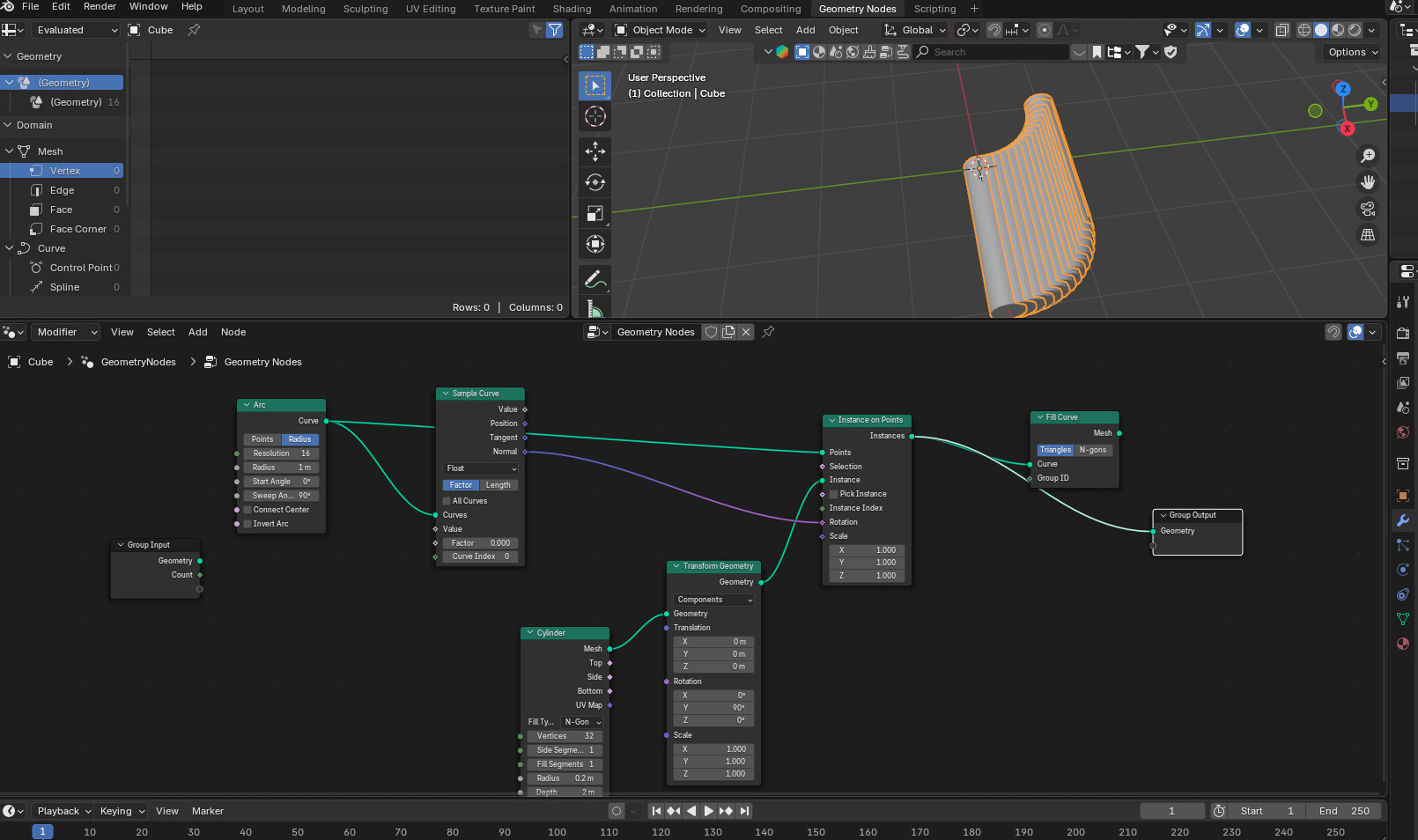Image resolution: width=1418 pixels, height=840 pixels.
Task: Enable the Geometry Nodes fake user shield
Action: click(711, 332)
